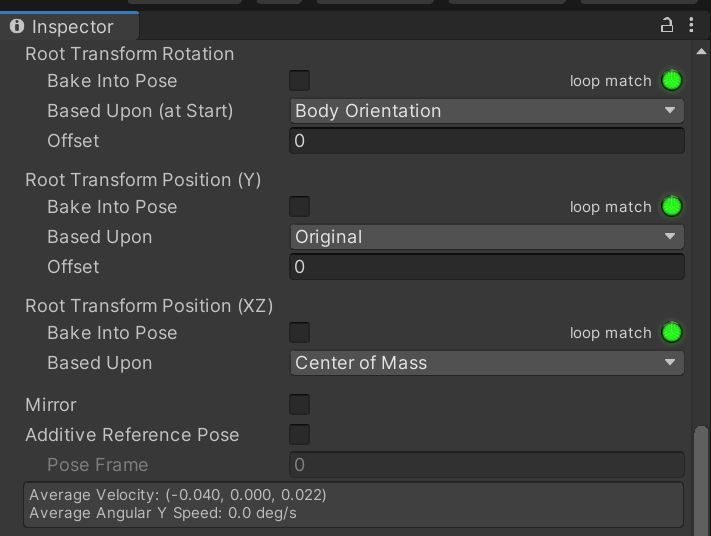Select the Inspector tab
Image resolution: width=711 pixels, height=536 pixels.
[69, 26]
